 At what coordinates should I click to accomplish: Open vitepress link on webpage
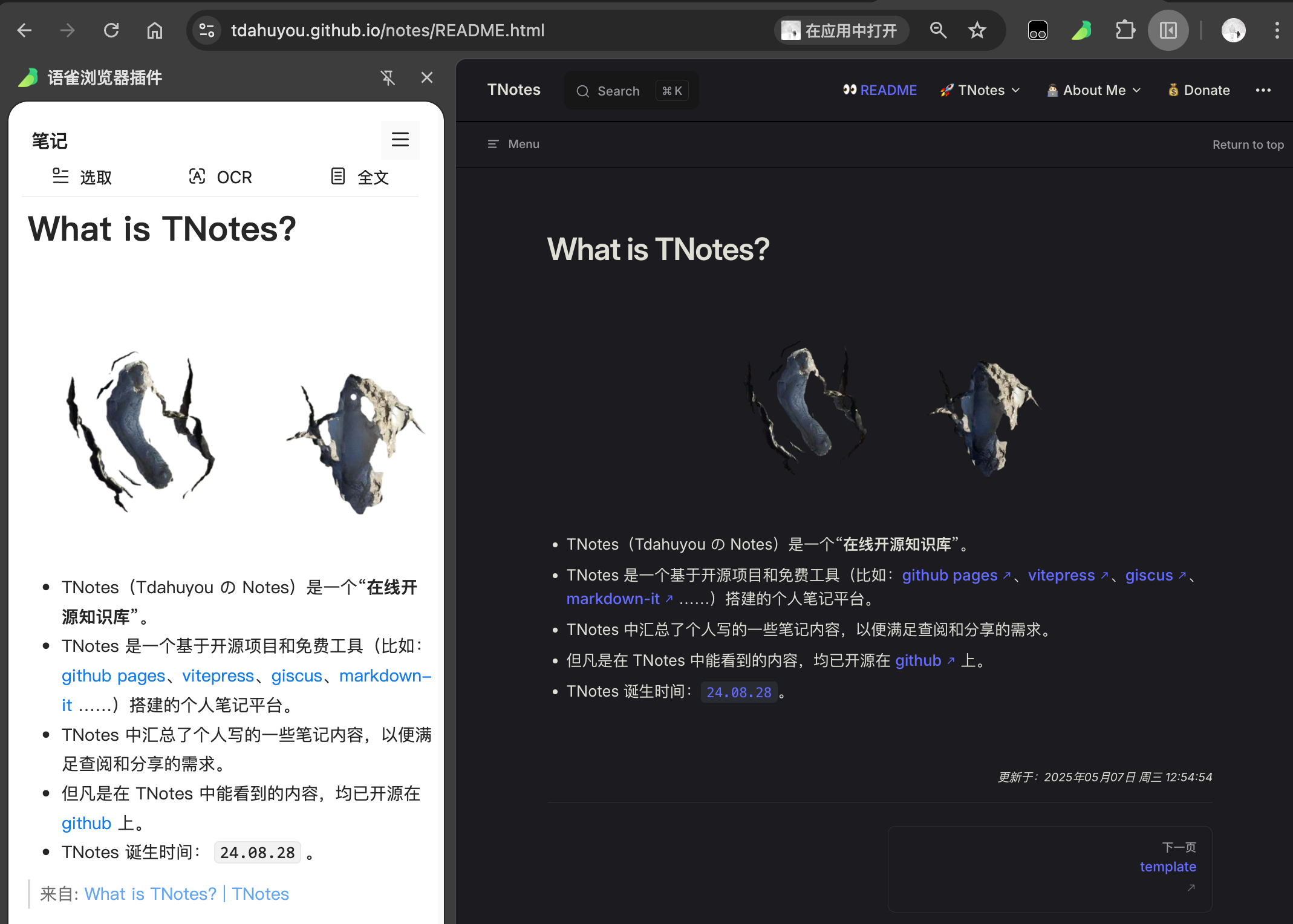click(x=1067, y=575)
